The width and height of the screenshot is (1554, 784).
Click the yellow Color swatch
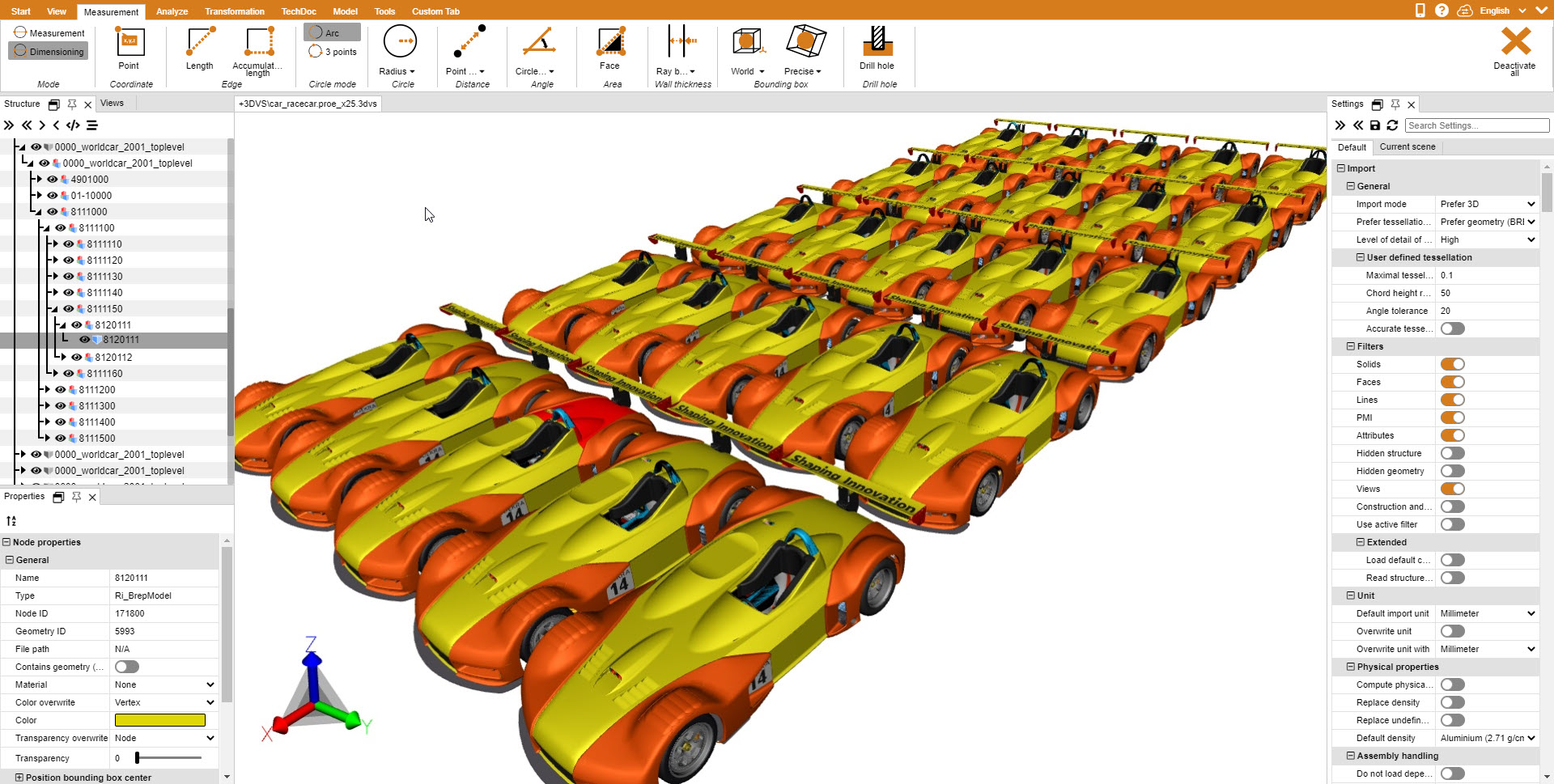pos(160,720)
